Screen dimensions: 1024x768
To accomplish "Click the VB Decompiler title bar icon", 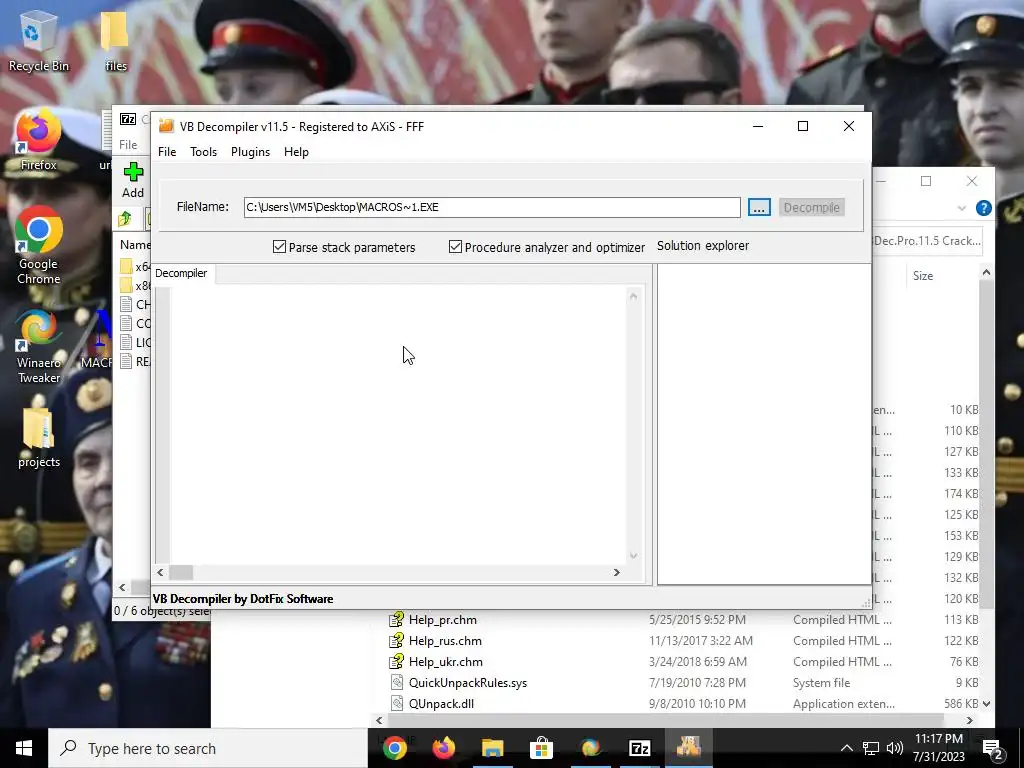I will (x=167, y=126).
